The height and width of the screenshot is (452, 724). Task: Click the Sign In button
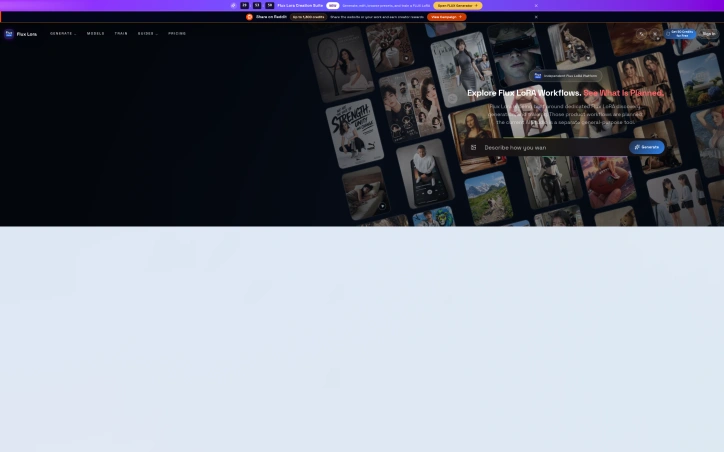click(708, 34)
